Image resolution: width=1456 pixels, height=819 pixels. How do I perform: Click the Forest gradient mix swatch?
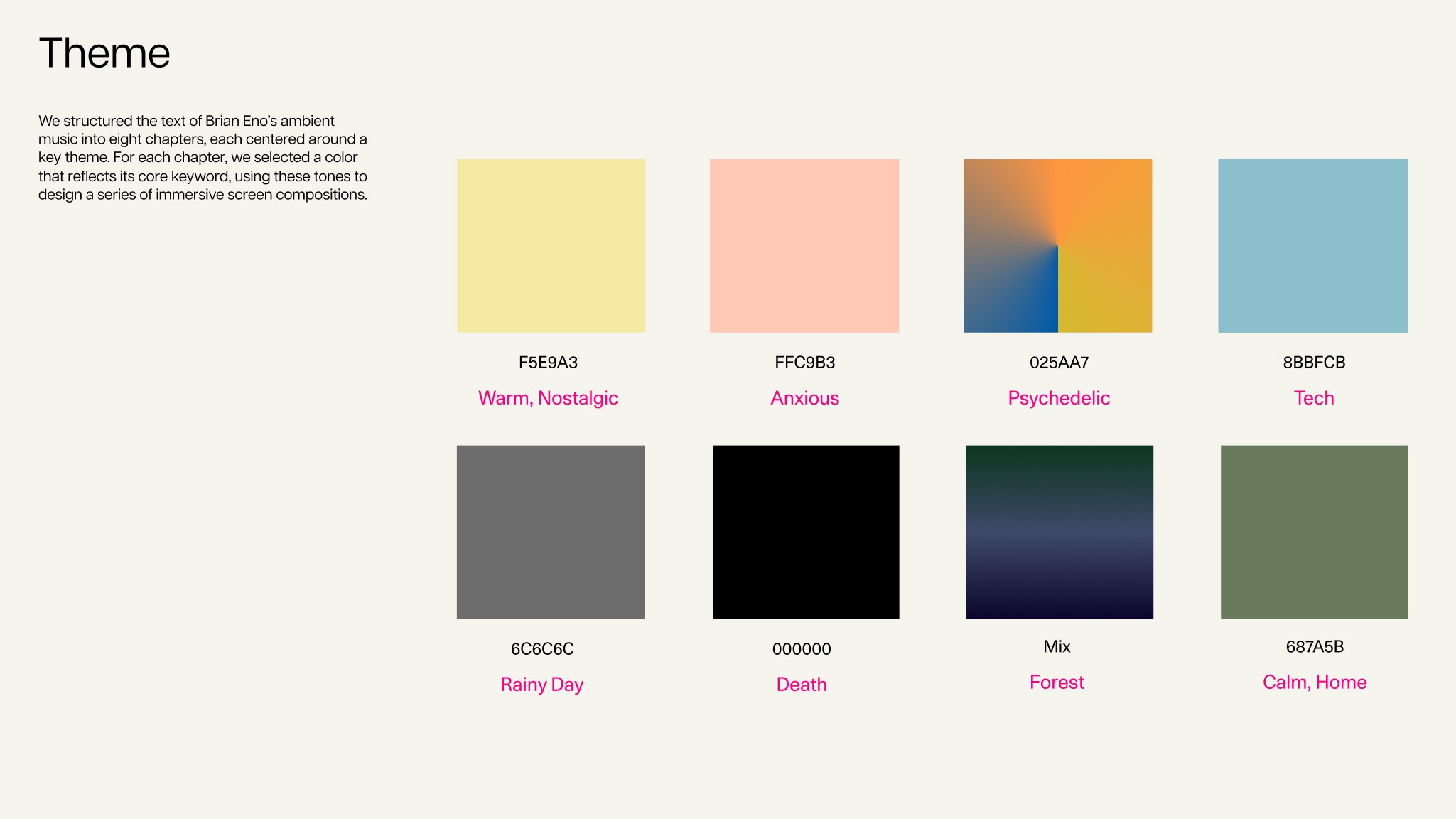1059,532
